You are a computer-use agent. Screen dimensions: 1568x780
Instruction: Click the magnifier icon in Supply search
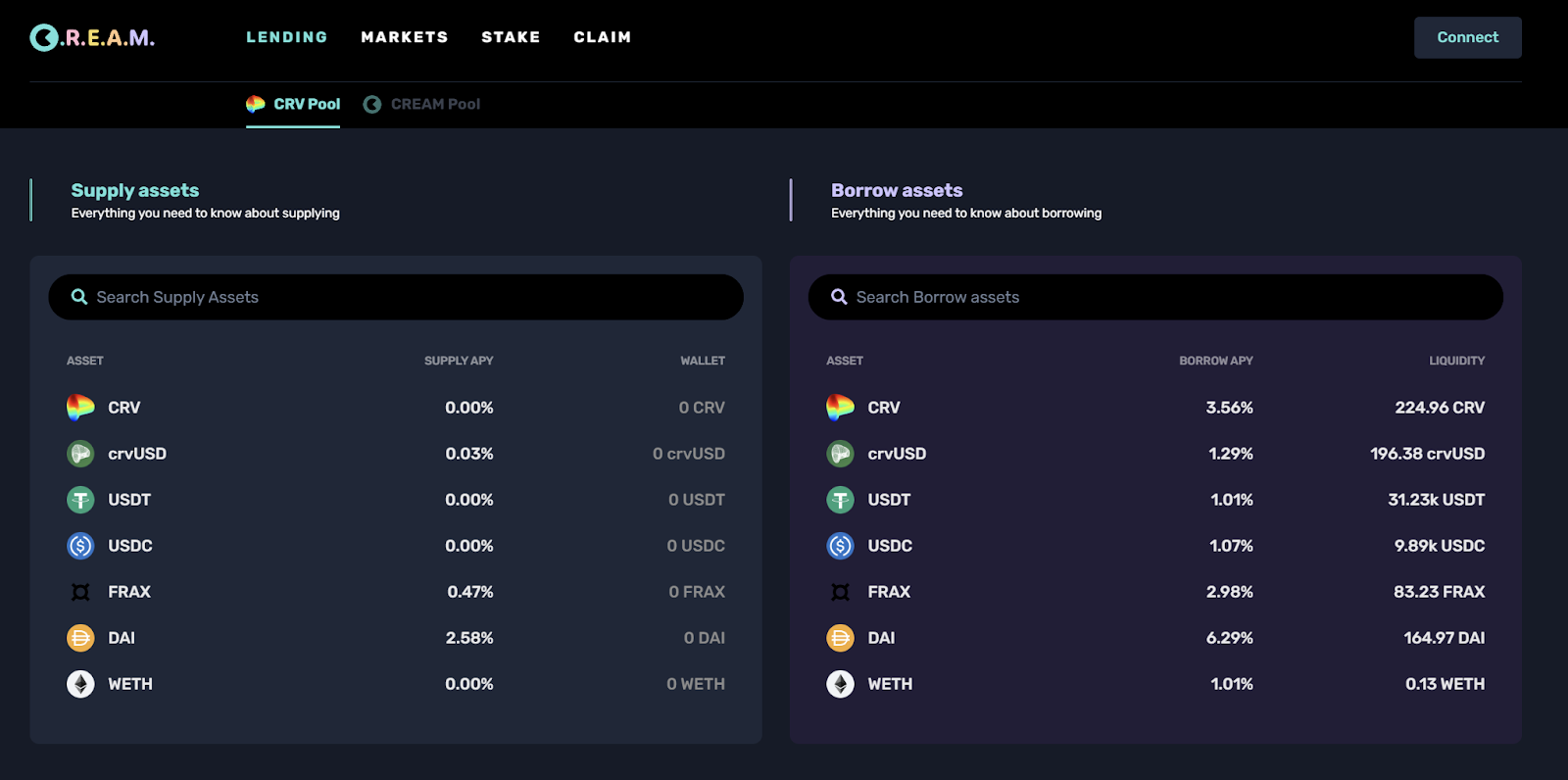[x=79, y=297]
